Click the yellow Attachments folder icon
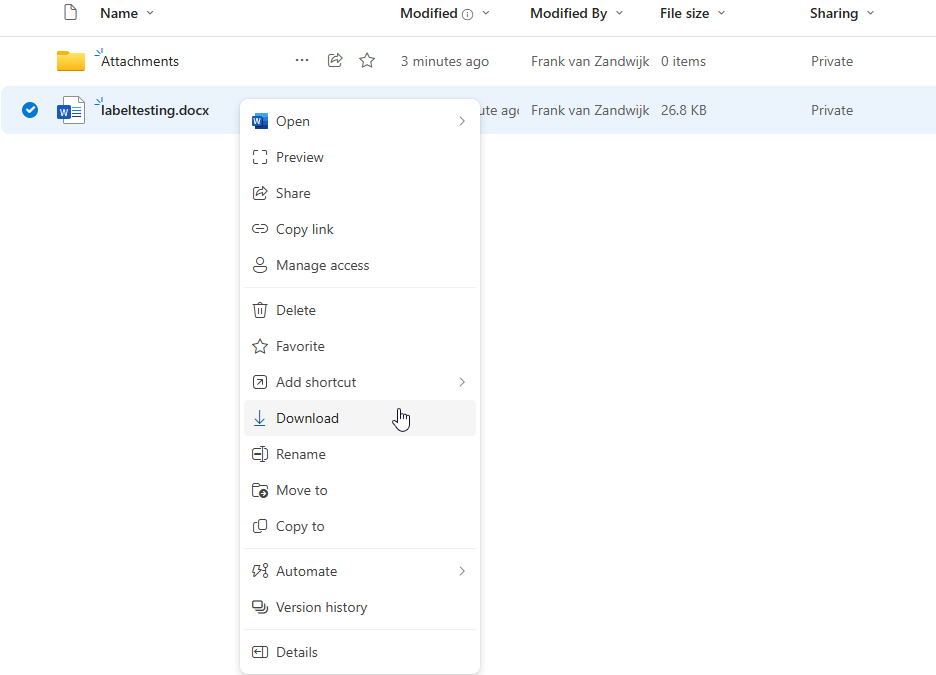Viewport: 936px width, 675px height. [71, 61]
